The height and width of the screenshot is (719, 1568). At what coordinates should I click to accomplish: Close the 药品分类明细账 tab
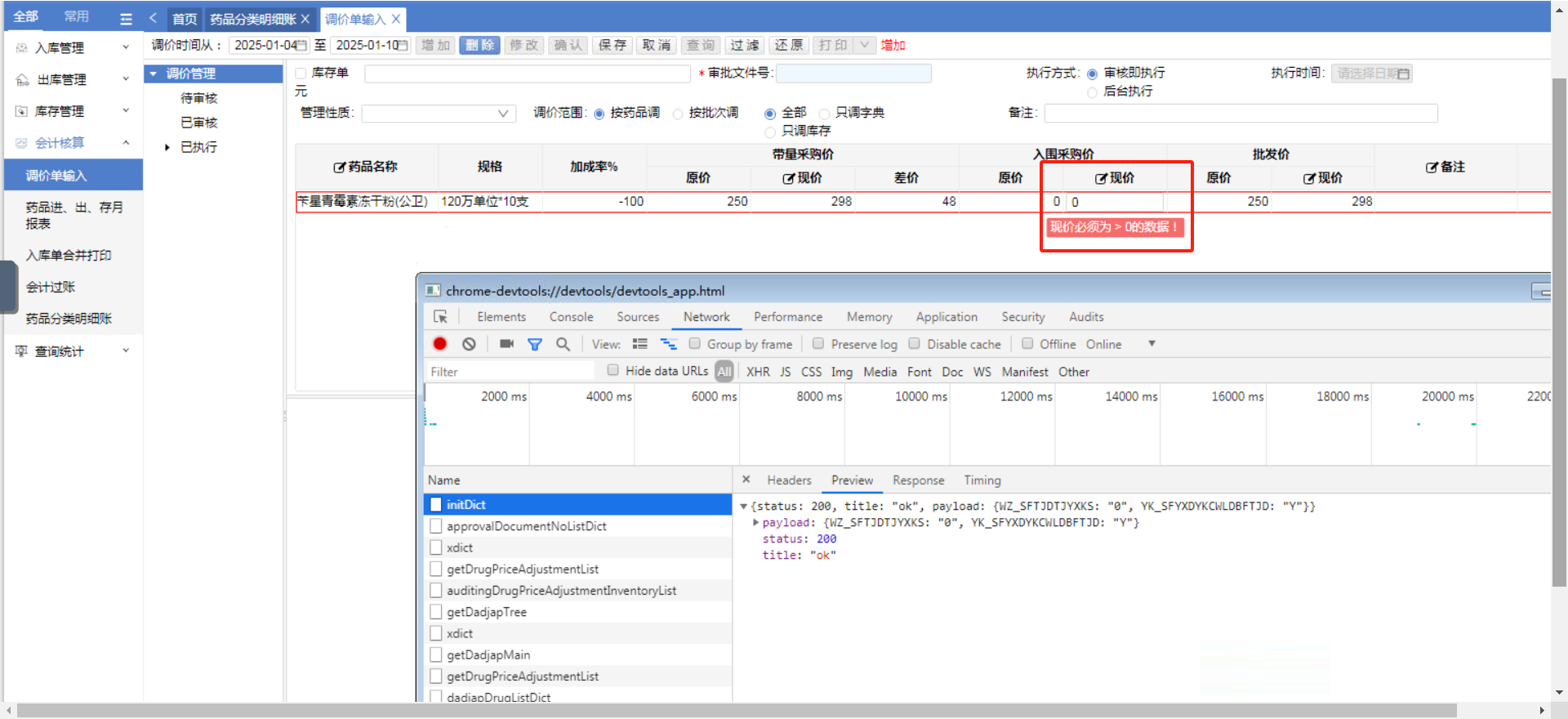pyautogui.click(x=305, y=19)
